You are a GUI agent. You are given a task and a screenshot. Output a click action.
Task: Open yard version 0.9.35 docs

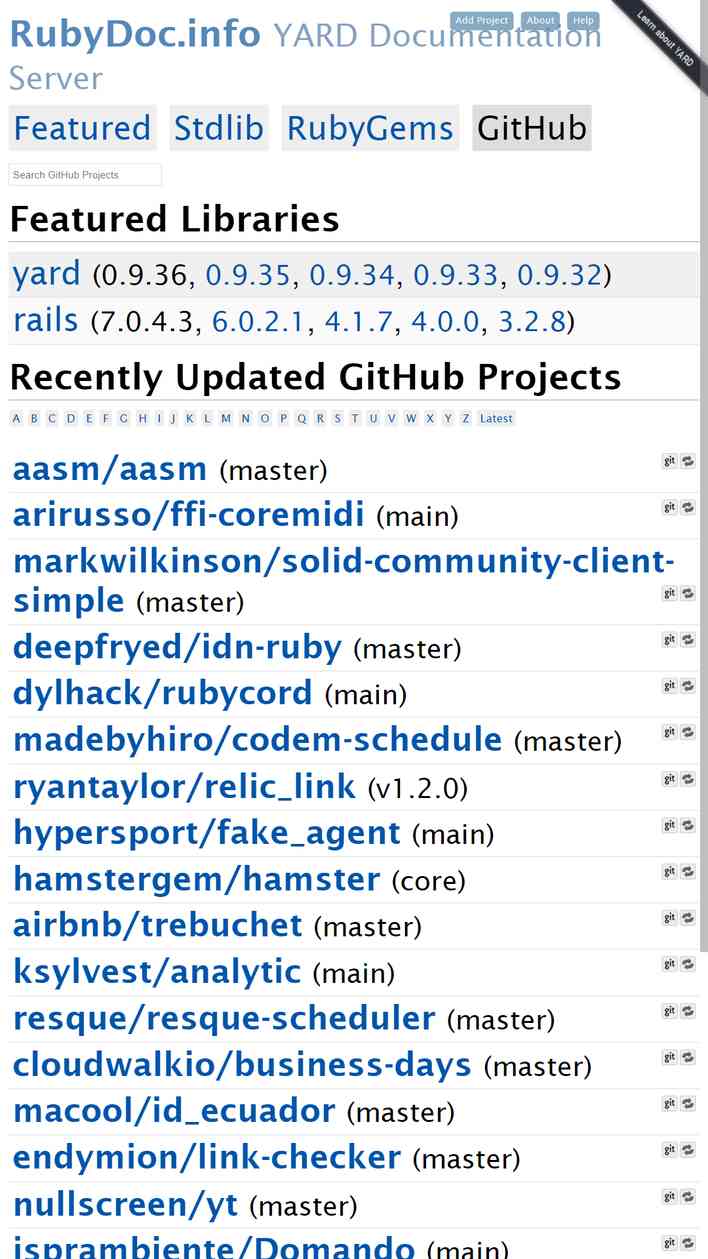[x=248, y=275]
